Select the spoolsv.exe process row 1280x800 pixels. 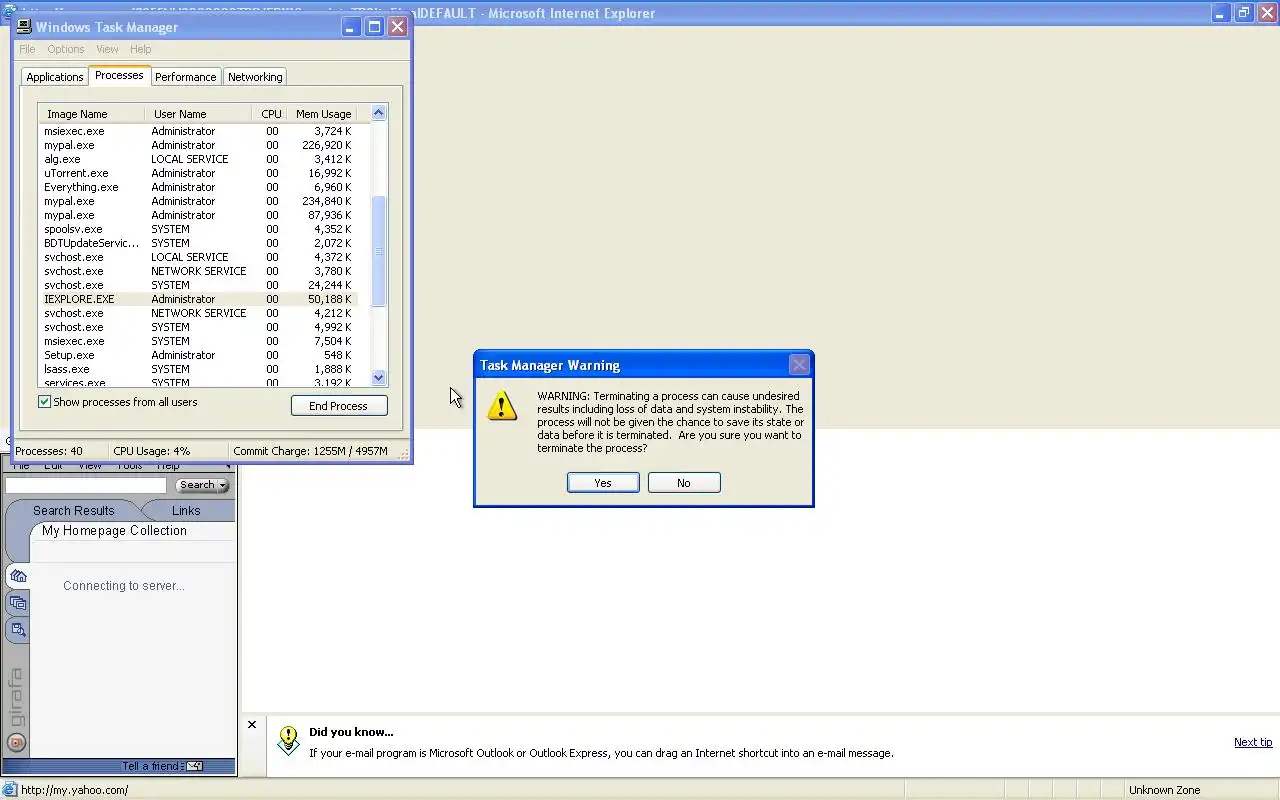coord(198,229)
